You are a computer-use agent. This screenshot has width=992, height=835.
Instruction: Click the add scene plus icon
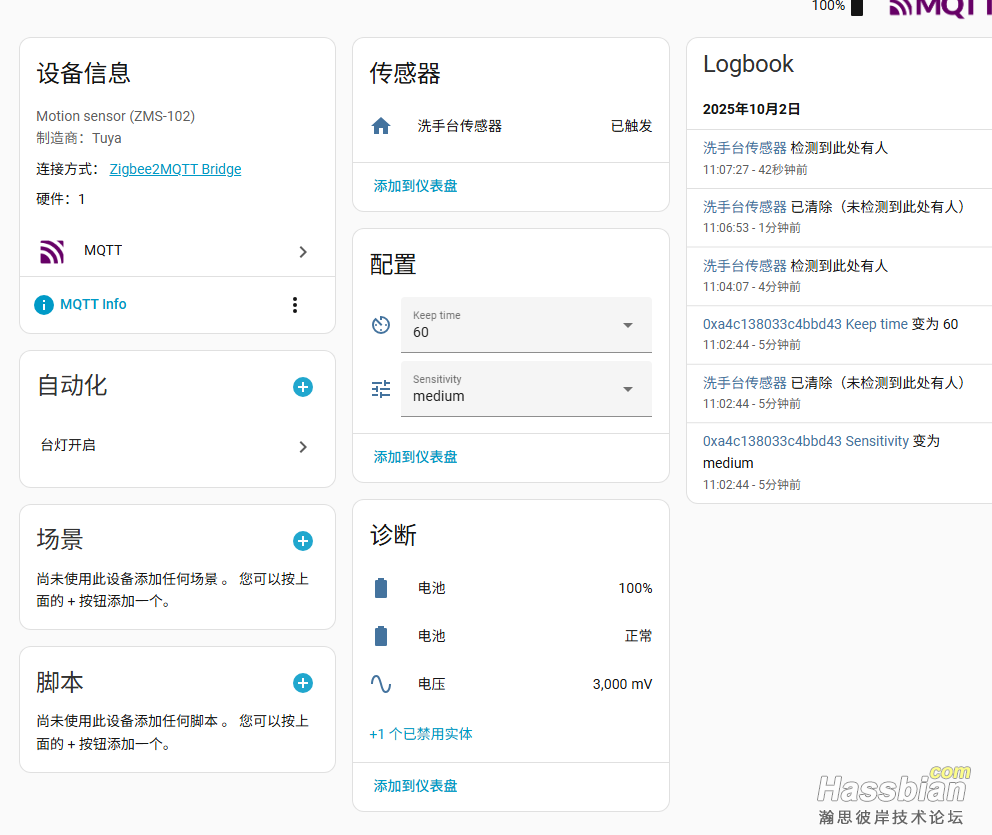click(303, 541)
